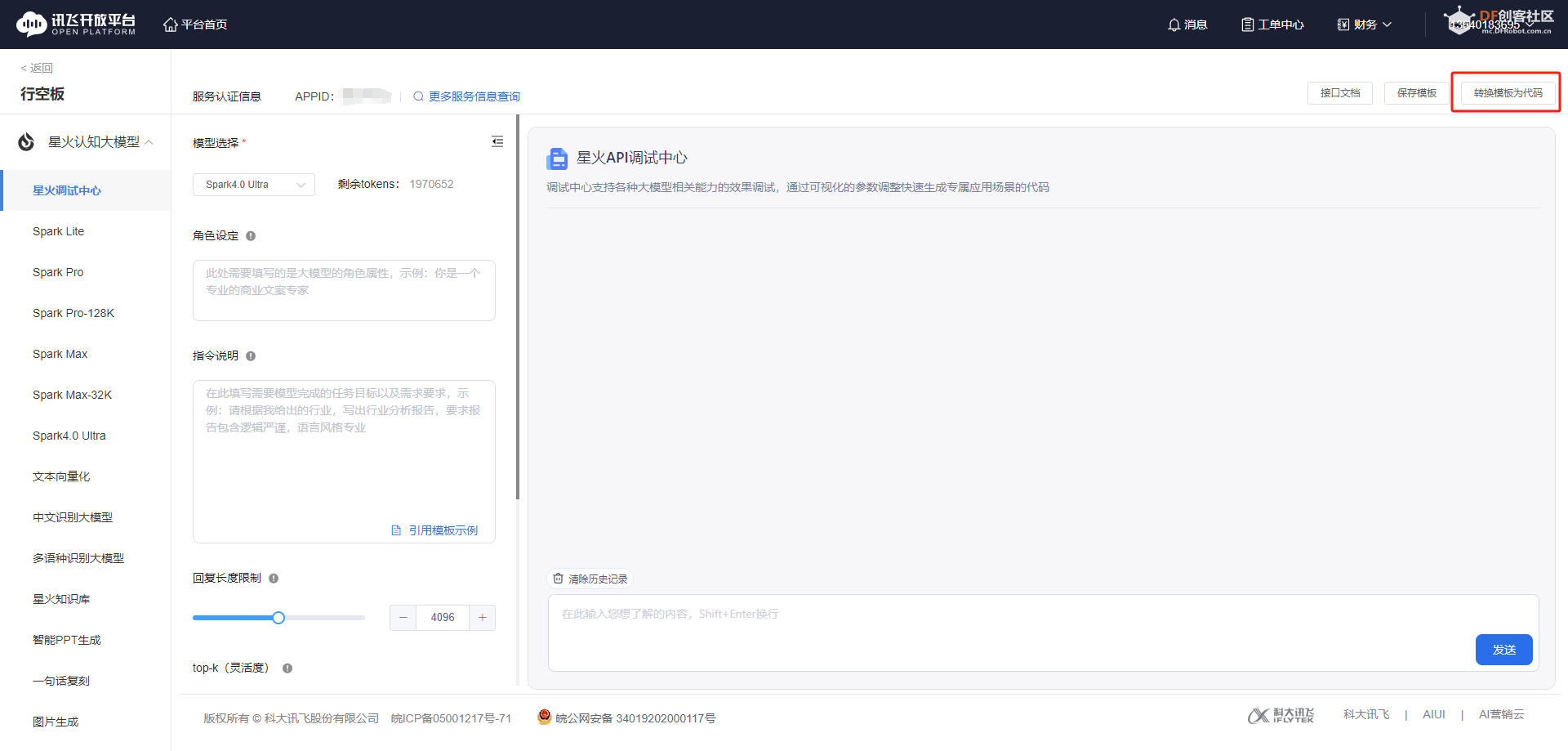Click 引用模板示例 link

coord(435,530)
